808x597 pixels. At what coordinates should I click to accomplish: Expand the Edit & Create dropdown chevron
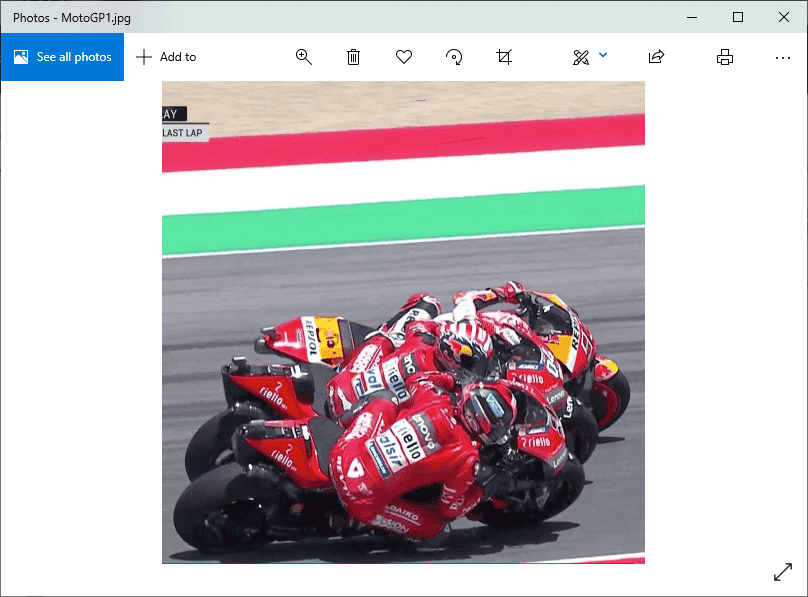coord(603,55)
